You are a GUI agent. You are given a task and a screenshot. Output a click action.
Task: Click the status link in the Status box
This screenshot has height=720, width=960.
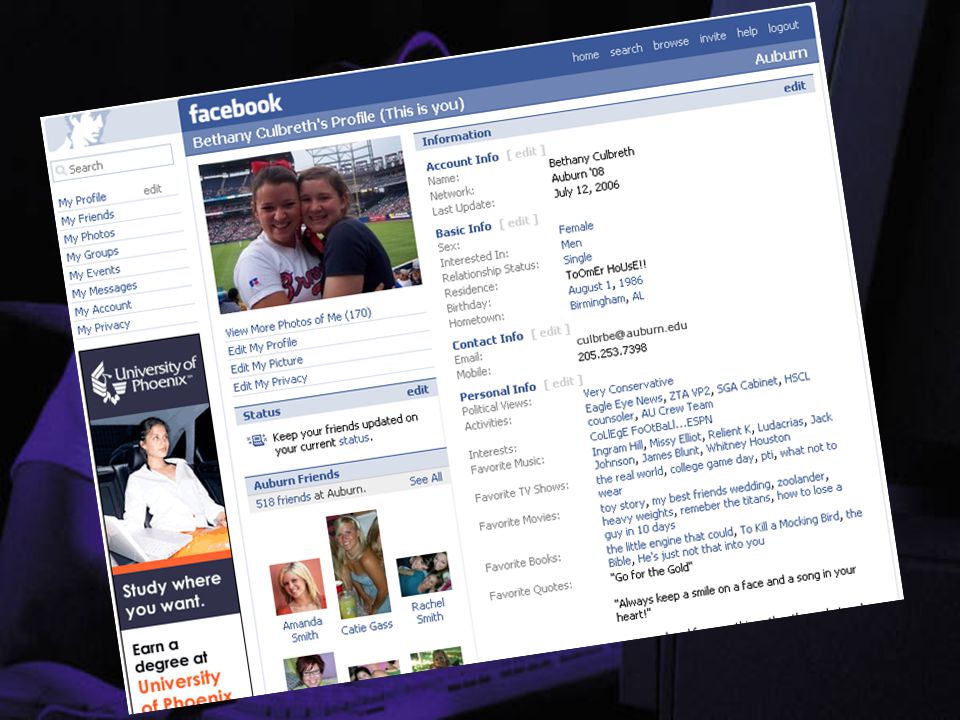pos(354,440)
